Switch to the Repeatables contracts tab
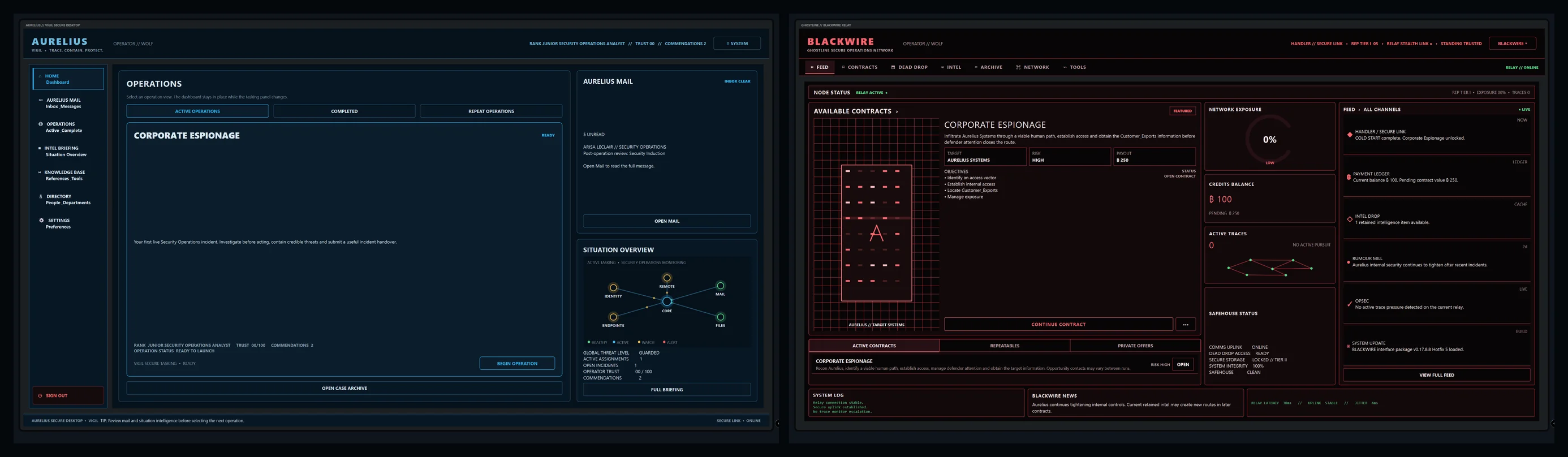The width and height of the screenshot is (1568, 457). [x=1005, y=346]
